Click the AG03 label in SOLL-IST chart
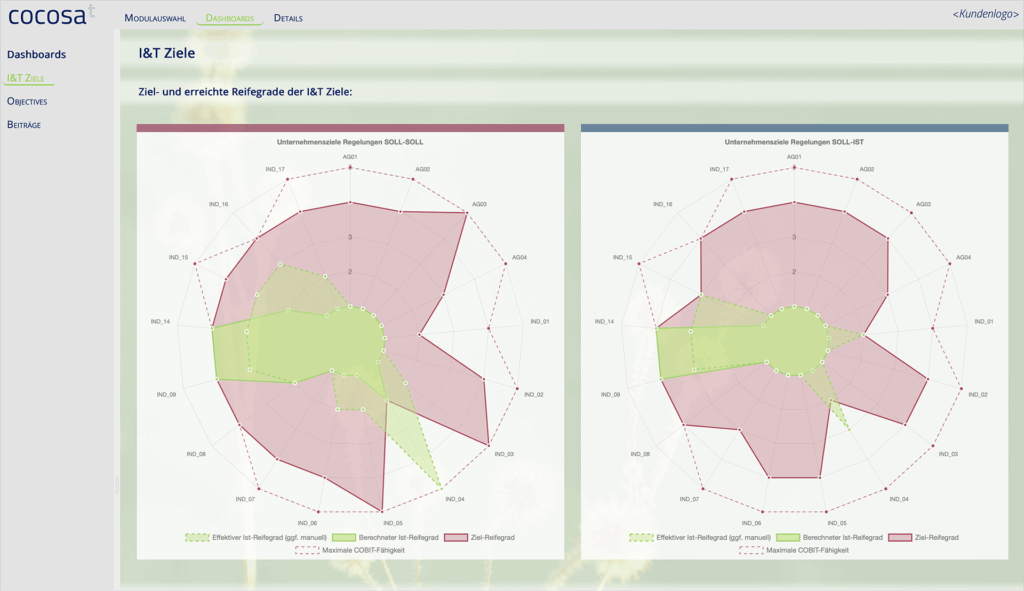Viewport: 1024px width, 591px height. pos(923,204)
